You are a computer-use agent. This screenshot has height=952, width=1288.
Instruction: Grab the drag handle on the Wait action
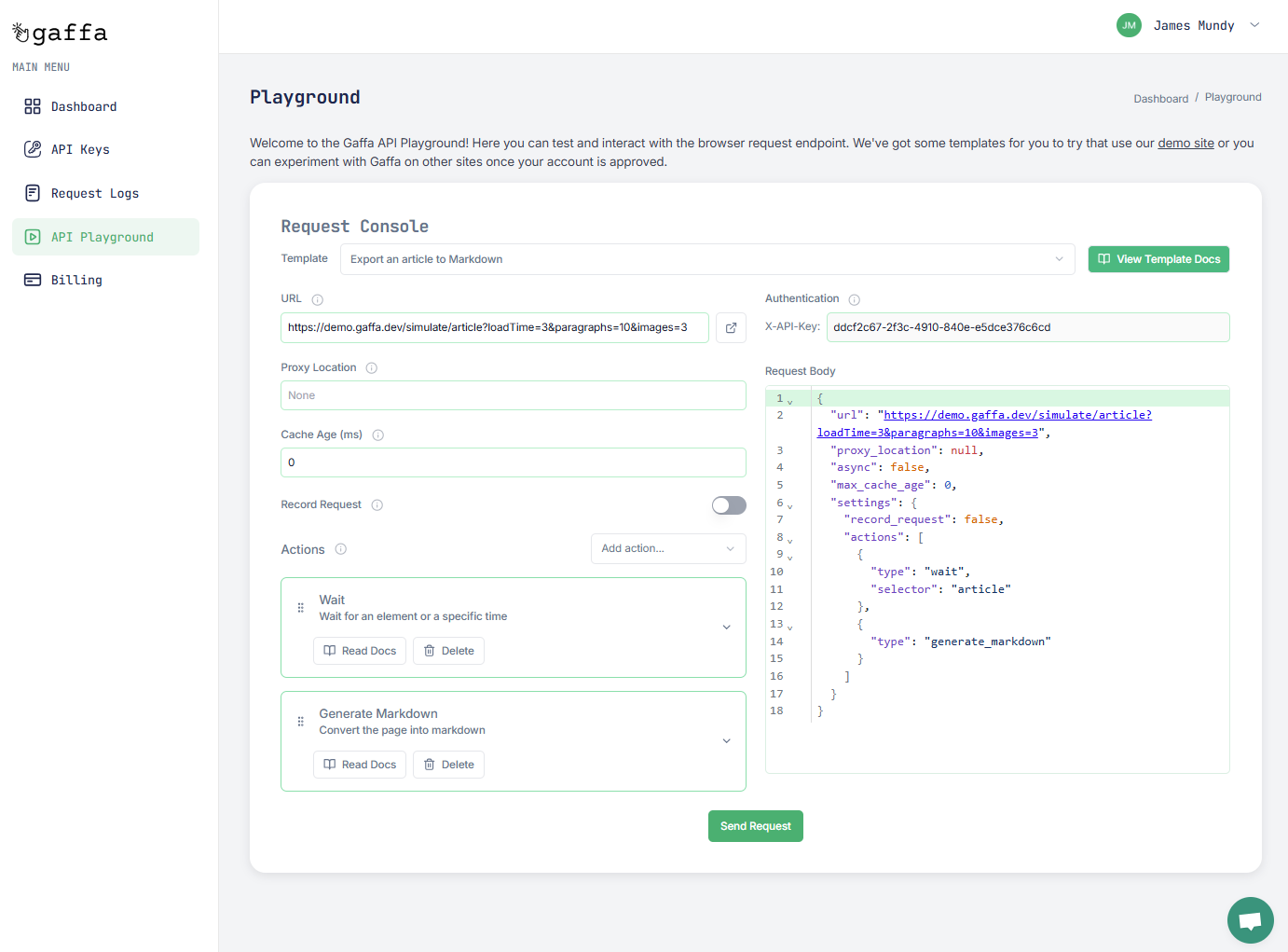pos(300,606)
